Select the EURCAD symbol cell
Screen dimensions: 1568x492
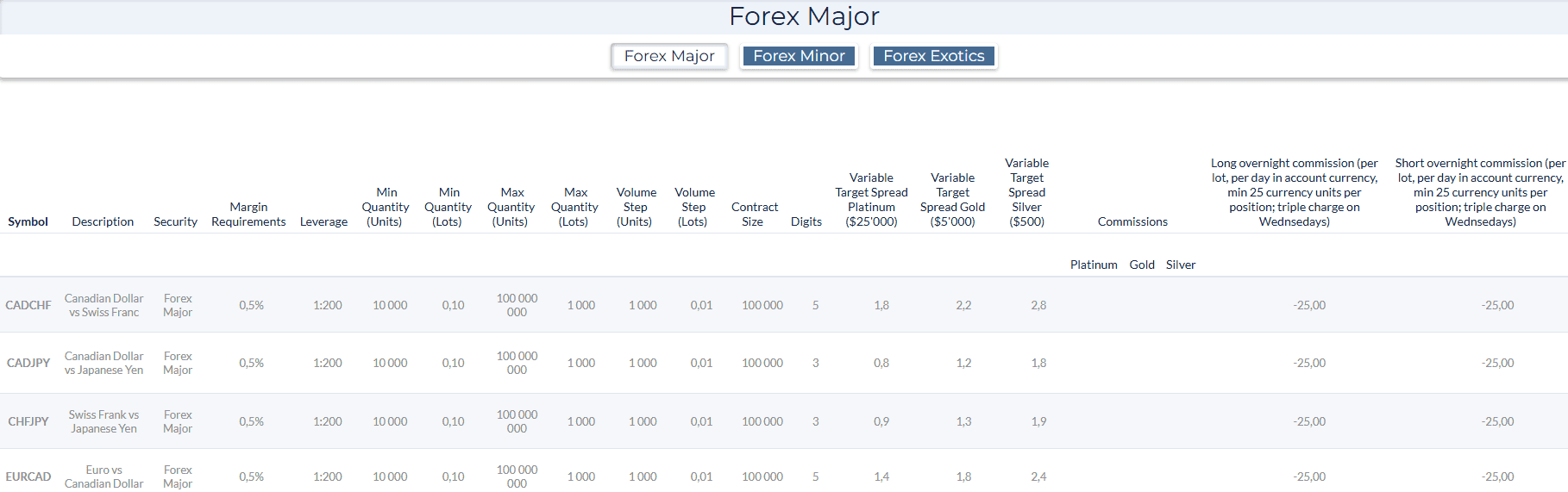pyautogui.click(x=28, y=476)
